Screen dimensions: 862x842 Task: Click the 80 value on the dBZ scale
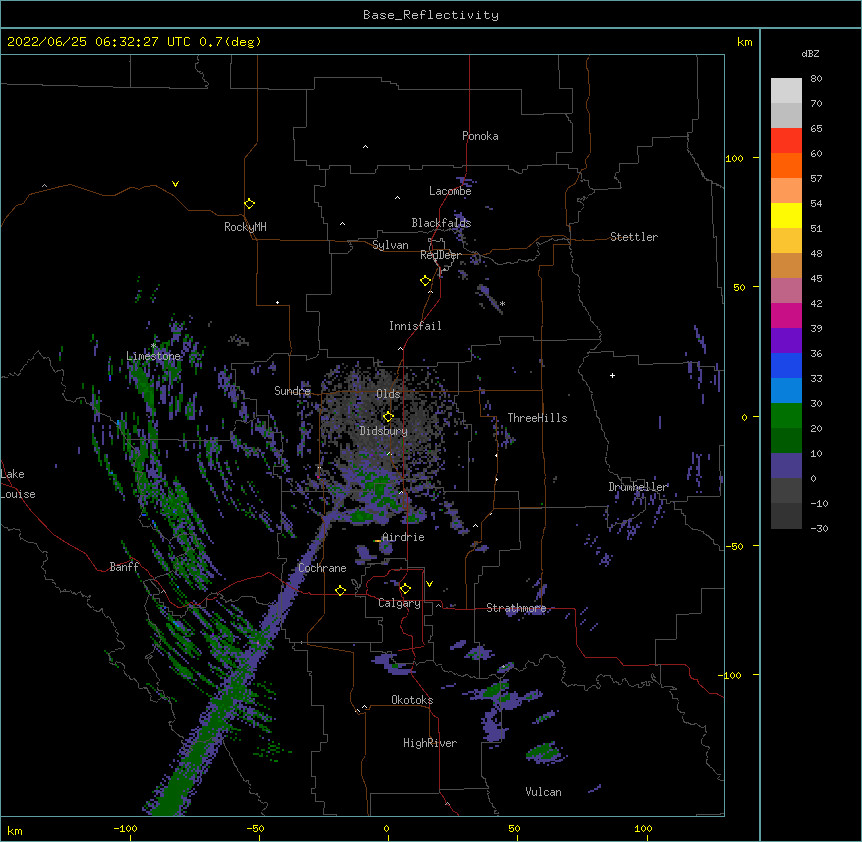[x=816, y=79]
